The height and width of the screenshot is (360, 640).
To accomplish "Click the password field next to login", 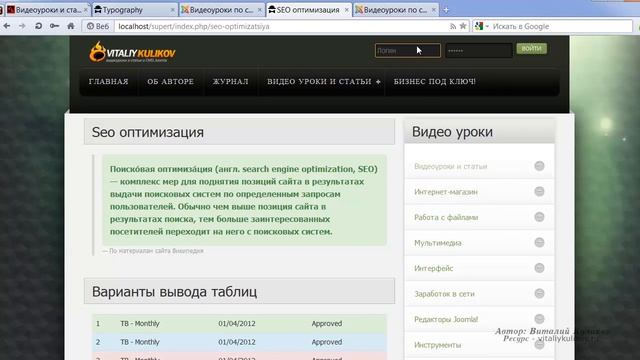I will (479, 51).
